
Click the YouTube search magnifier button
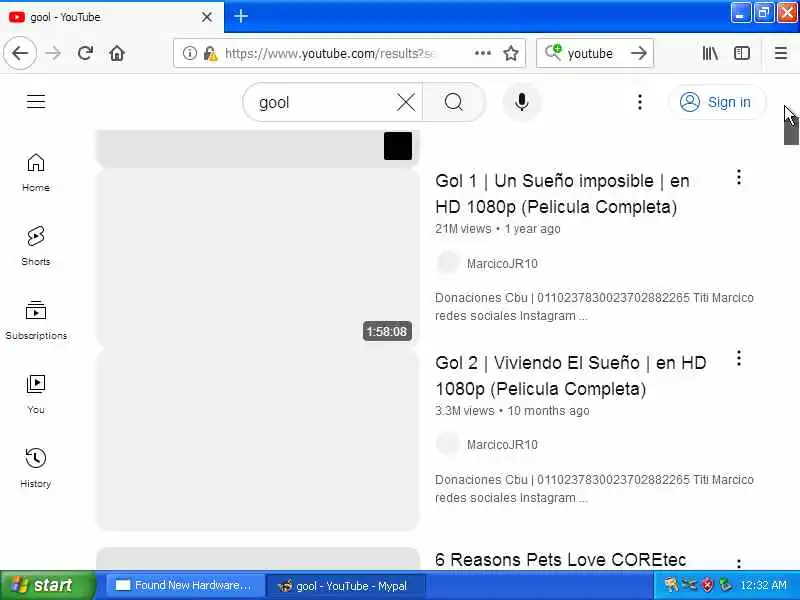coord(454,103)
